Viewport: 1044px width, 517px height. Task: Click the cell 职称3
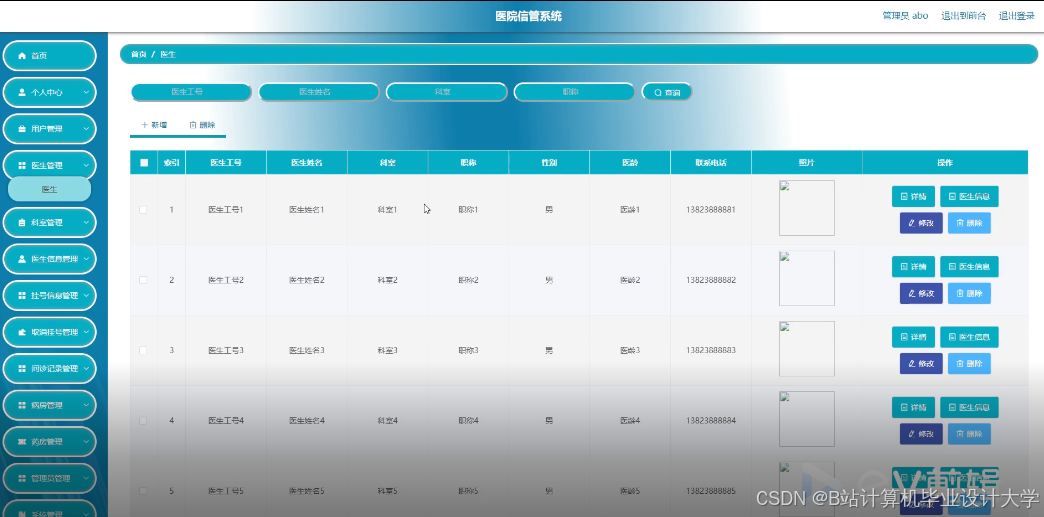coord(468,350)
